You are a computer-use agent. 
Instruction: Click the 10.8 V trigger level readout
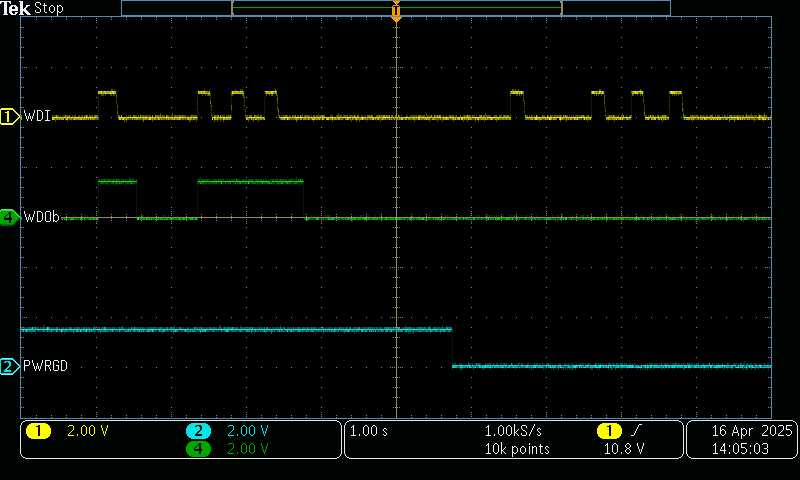point(624,449)
